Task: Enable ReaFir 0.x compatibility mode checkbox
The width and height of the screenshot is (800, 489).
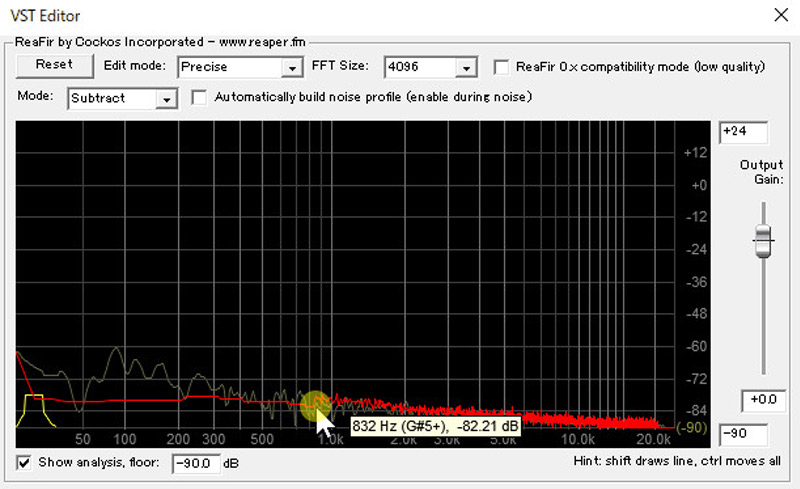Action: pyautogui.click(x=503, y=67)
